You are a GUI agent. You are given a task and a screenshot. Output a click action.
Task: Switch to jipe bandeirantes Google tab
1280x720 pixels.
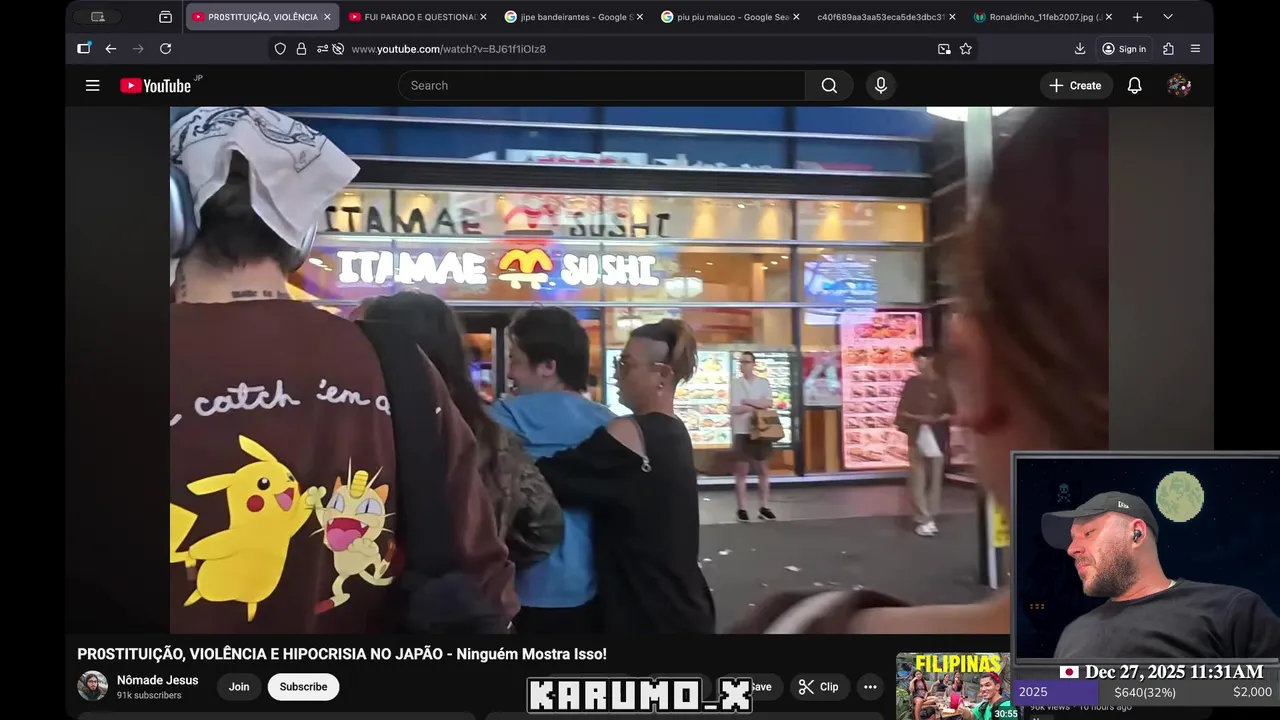(572, 17)
